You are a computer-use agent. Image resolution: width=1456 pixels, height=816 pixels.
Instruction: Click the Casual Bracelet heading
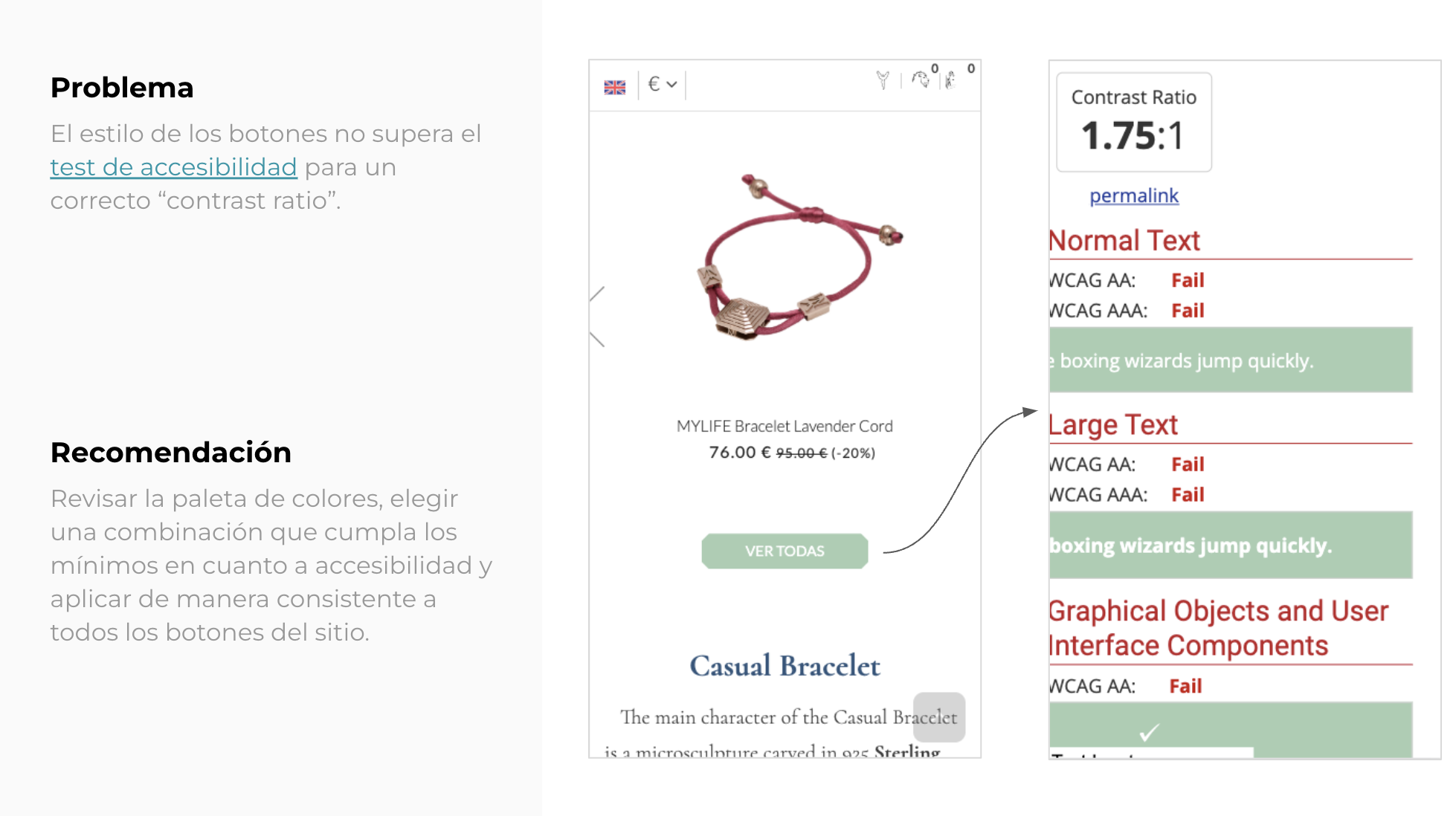point(785,666)
